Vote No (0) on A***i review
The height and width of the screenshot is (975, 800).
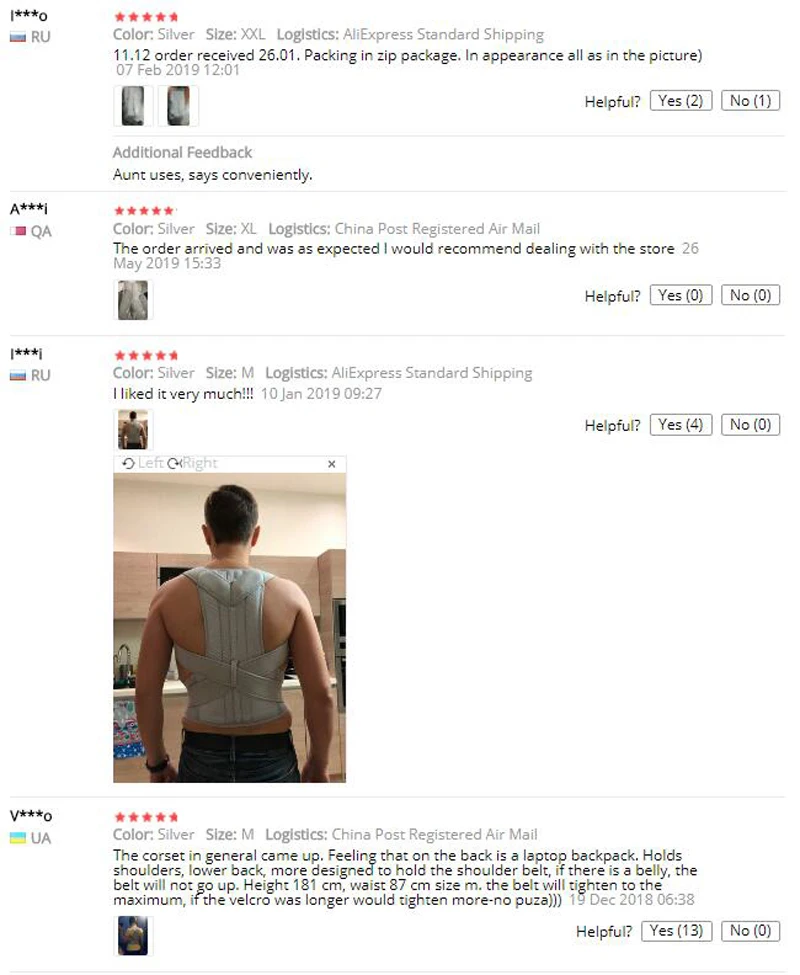click(750, 295)
